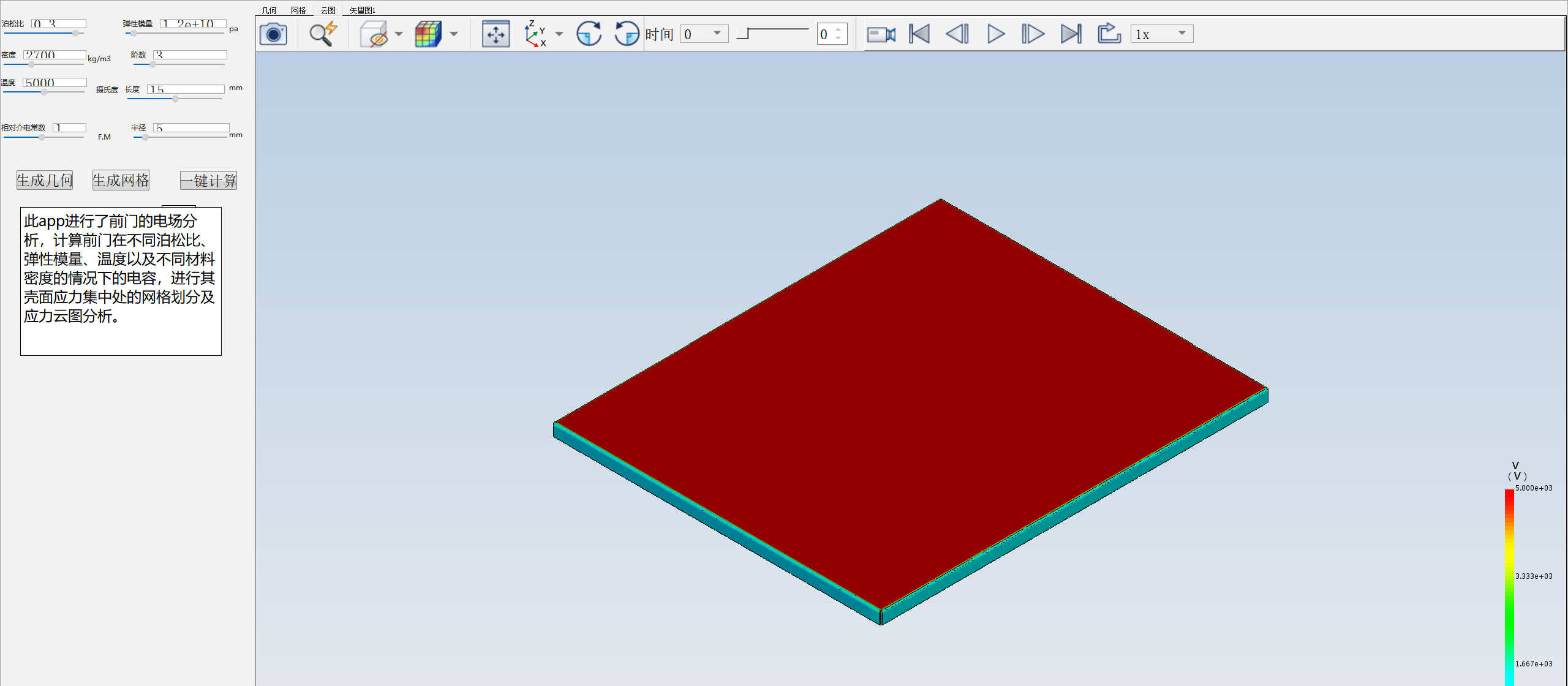Image resolution: width=1568 pixels, height=686 pixels.
Task: Open the 1x playback speed dropdown
Action: click(1162, 34)
